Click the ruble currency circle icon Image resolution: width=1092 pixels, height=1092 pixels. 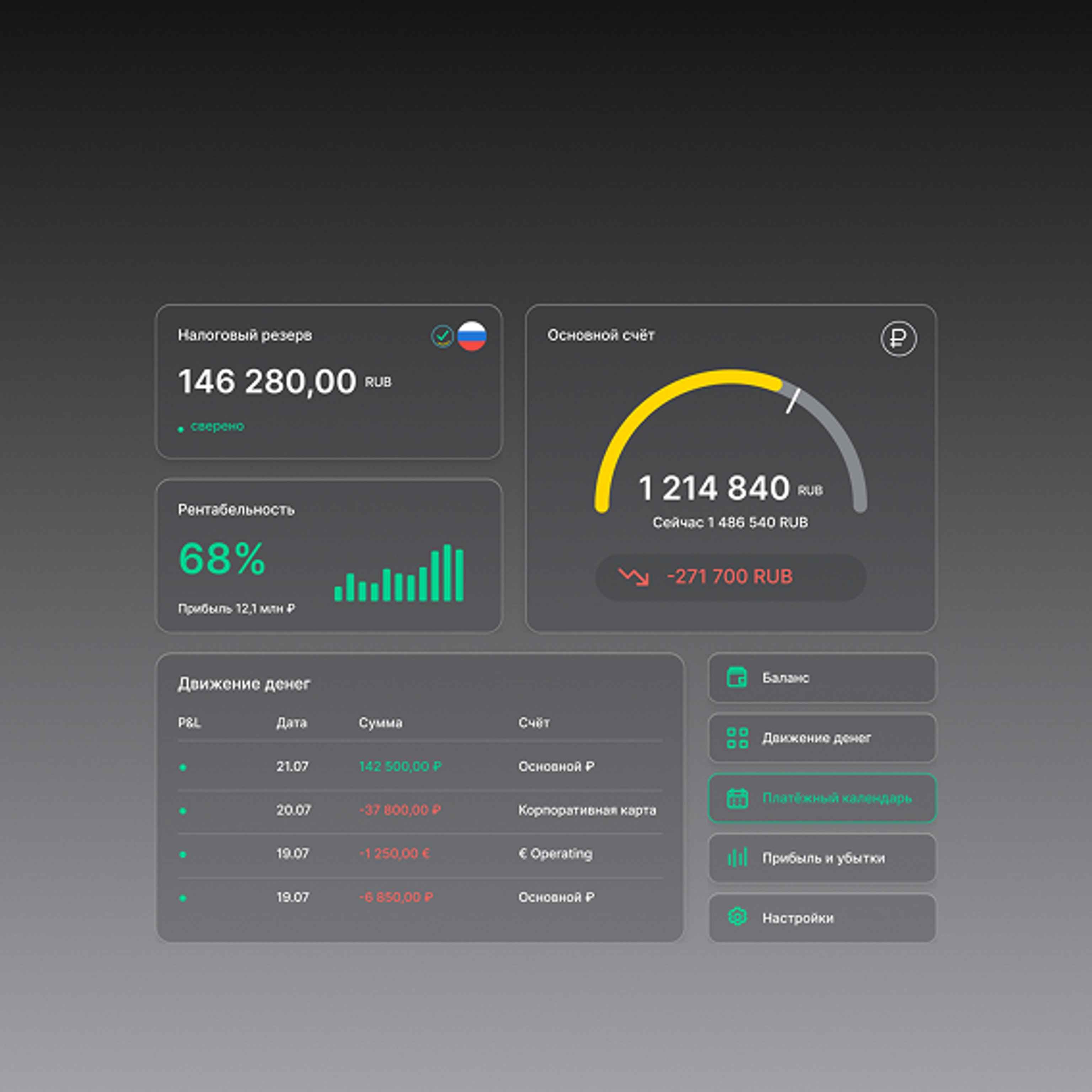coord(898,338)
